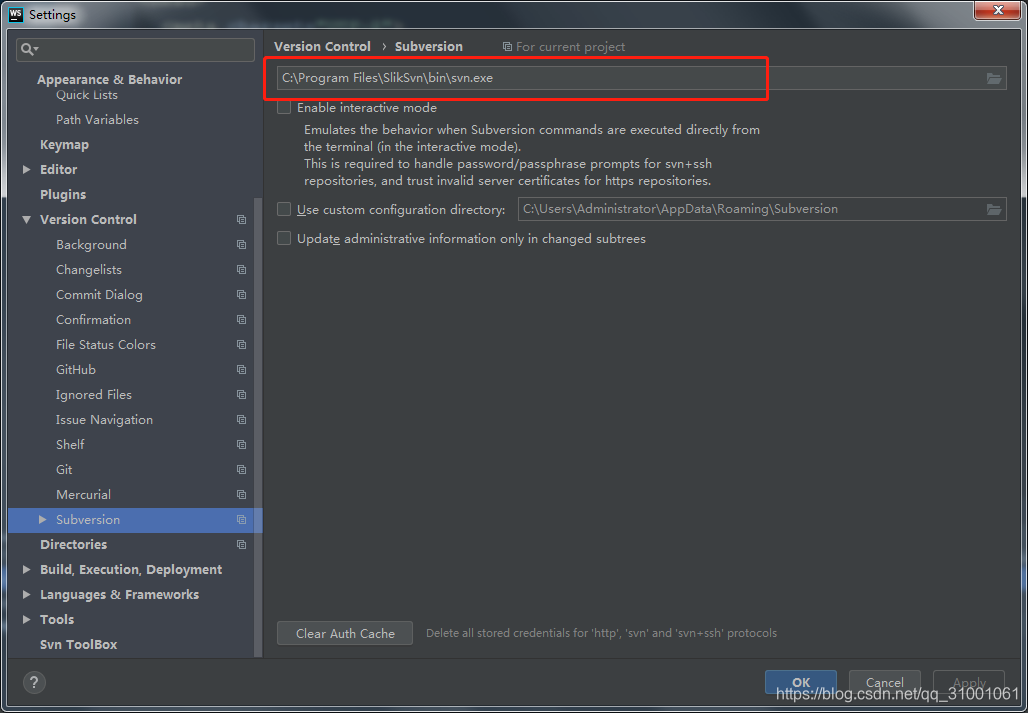Screen dimensions: 1028x713
Task: Expand Build, Execution, Deployment section
Action: (27, 569)
